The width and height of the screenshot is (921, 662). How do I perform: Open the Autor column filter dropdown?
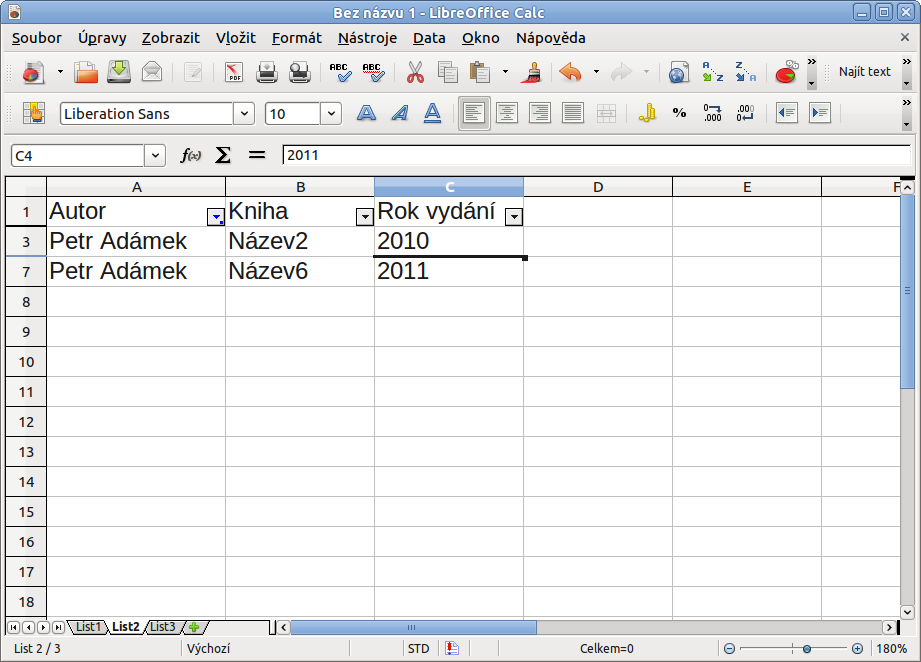tap(216, 217)
